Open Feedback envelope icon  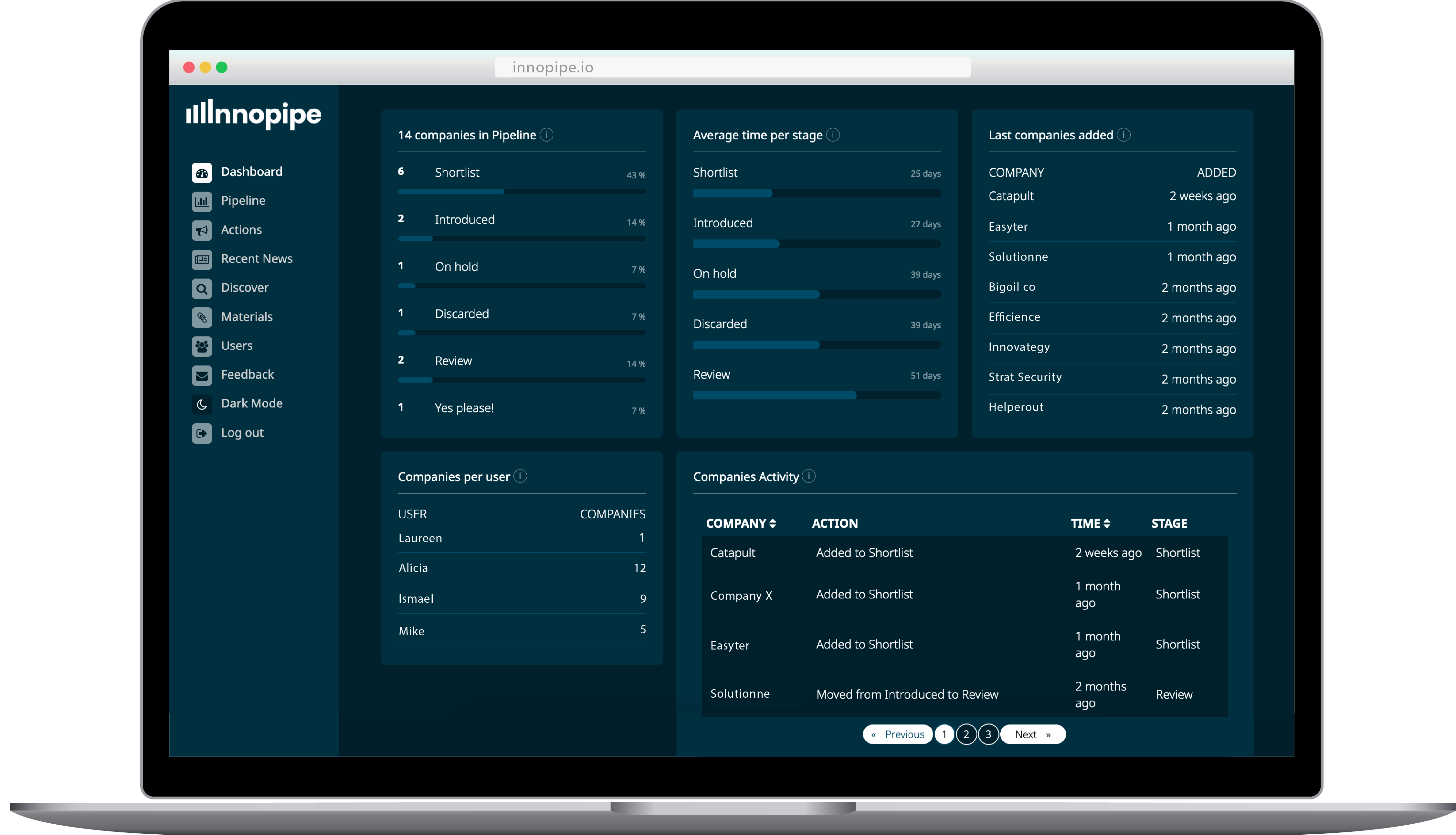[x=201, y=375]
